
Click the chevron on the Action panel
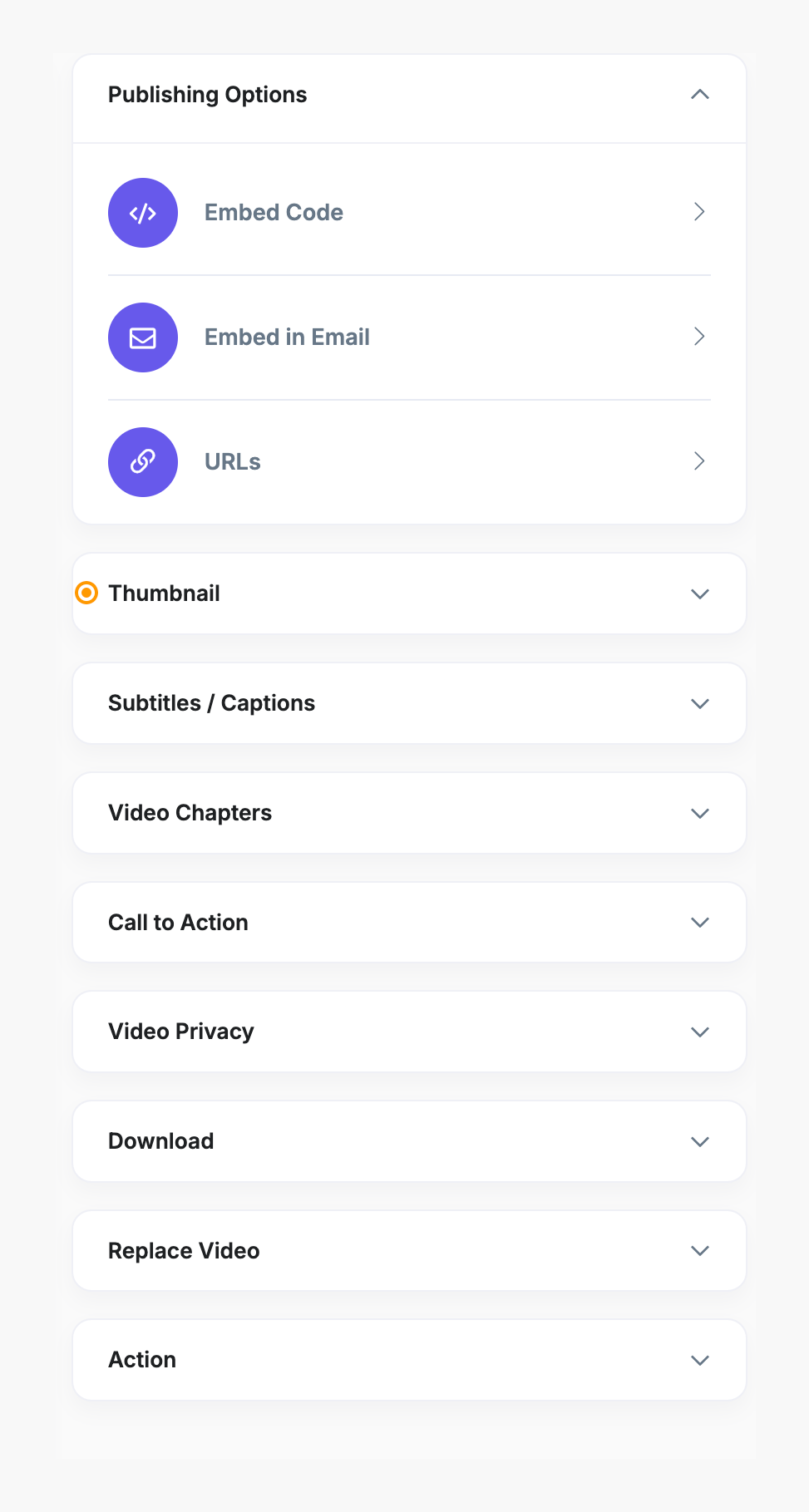point(699,1360)
